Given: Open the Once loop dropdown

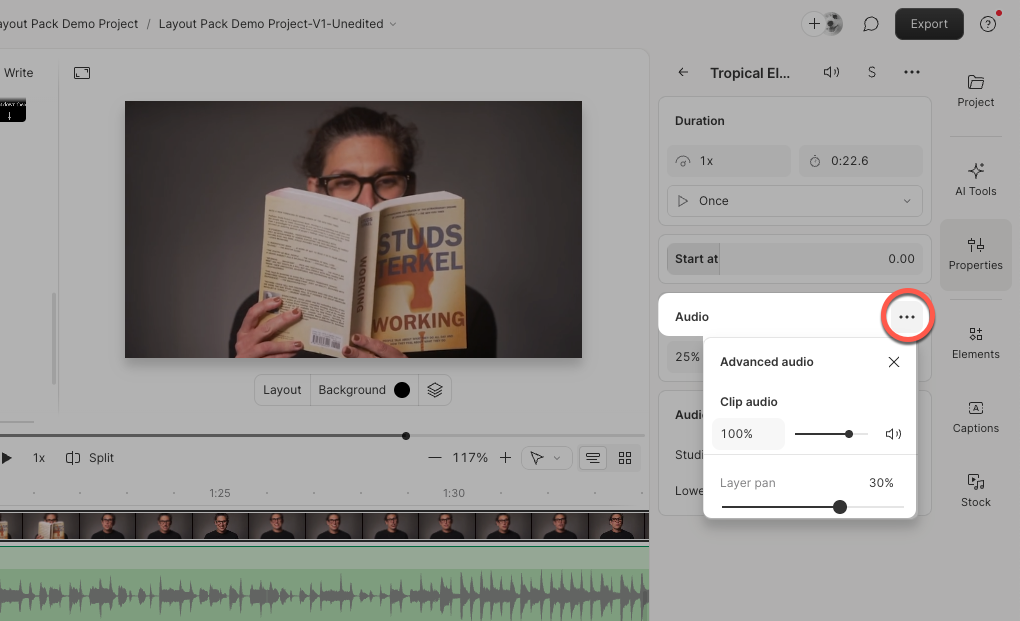Looking at the screenshot, I should [x=793, y=200].
